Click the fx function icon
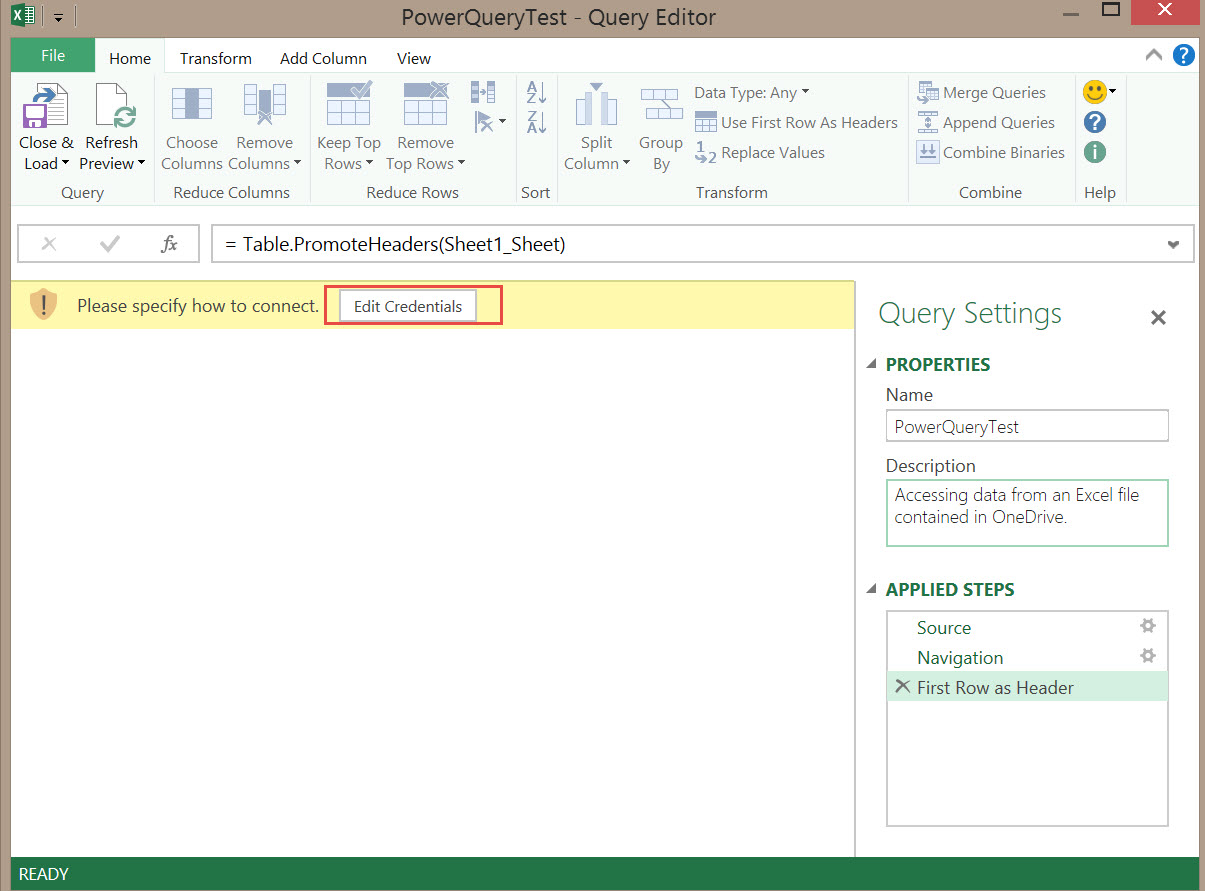This screenshot has width=1205, height=891. (x=170, y=244)
